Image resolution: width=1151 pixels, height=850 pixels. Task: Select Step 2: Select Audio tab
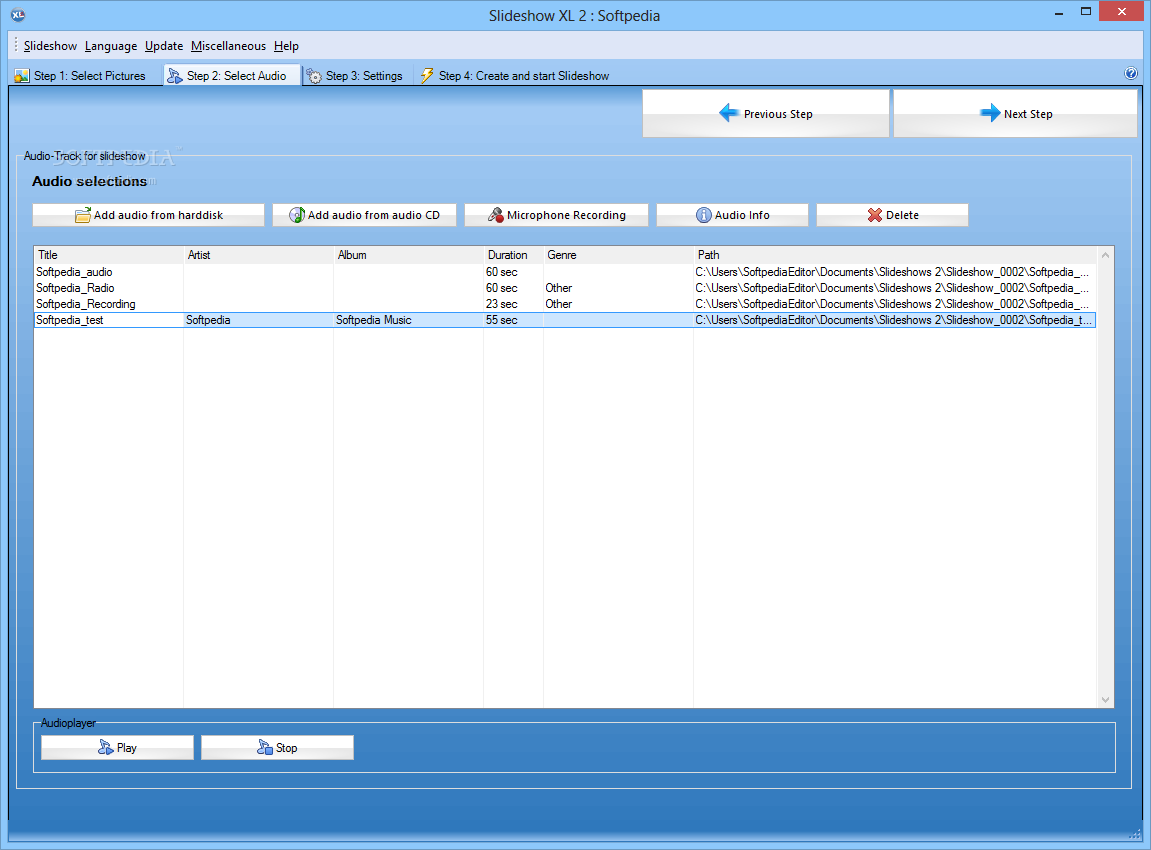click(x=232, y=76)
